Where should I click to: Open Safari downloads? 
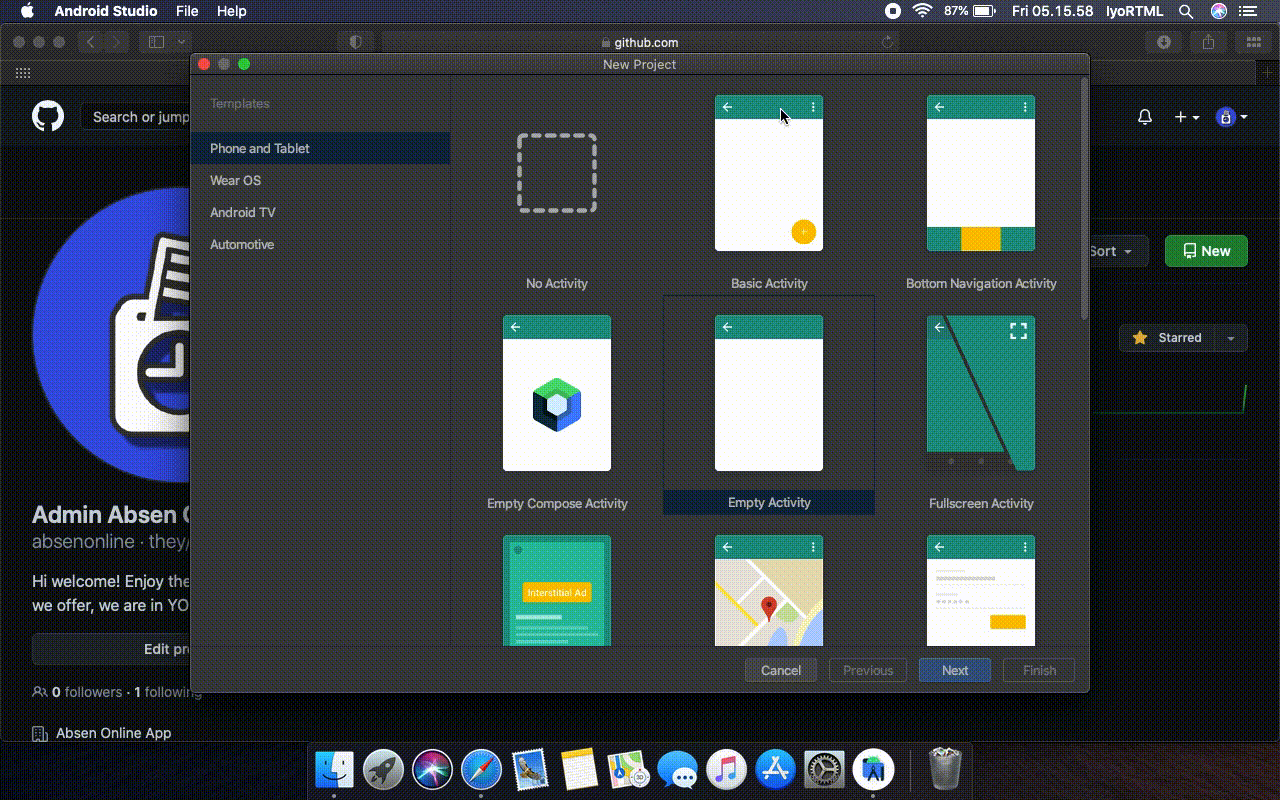[x=1164, y=42]
